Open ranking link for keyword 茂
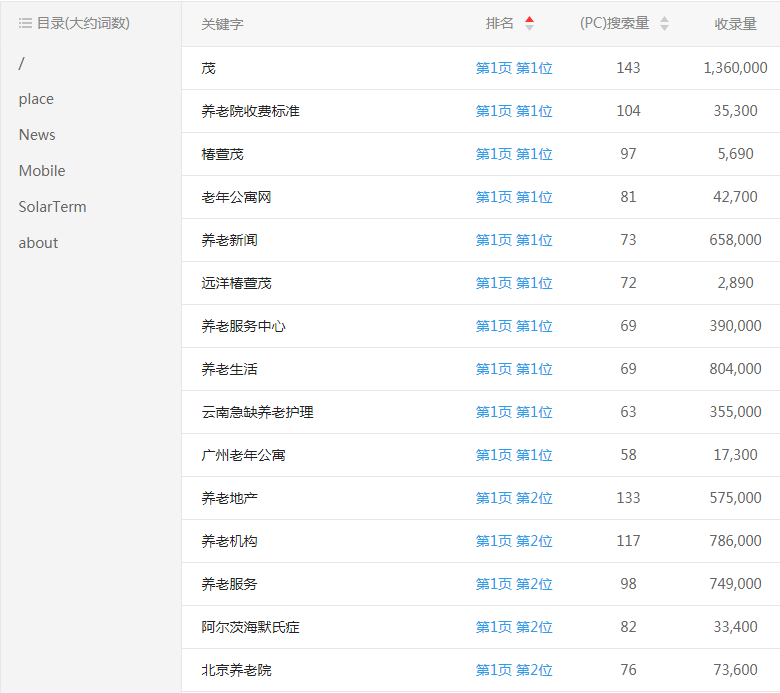The width and height of the screenshot is (780, 693). click(514, 68)
